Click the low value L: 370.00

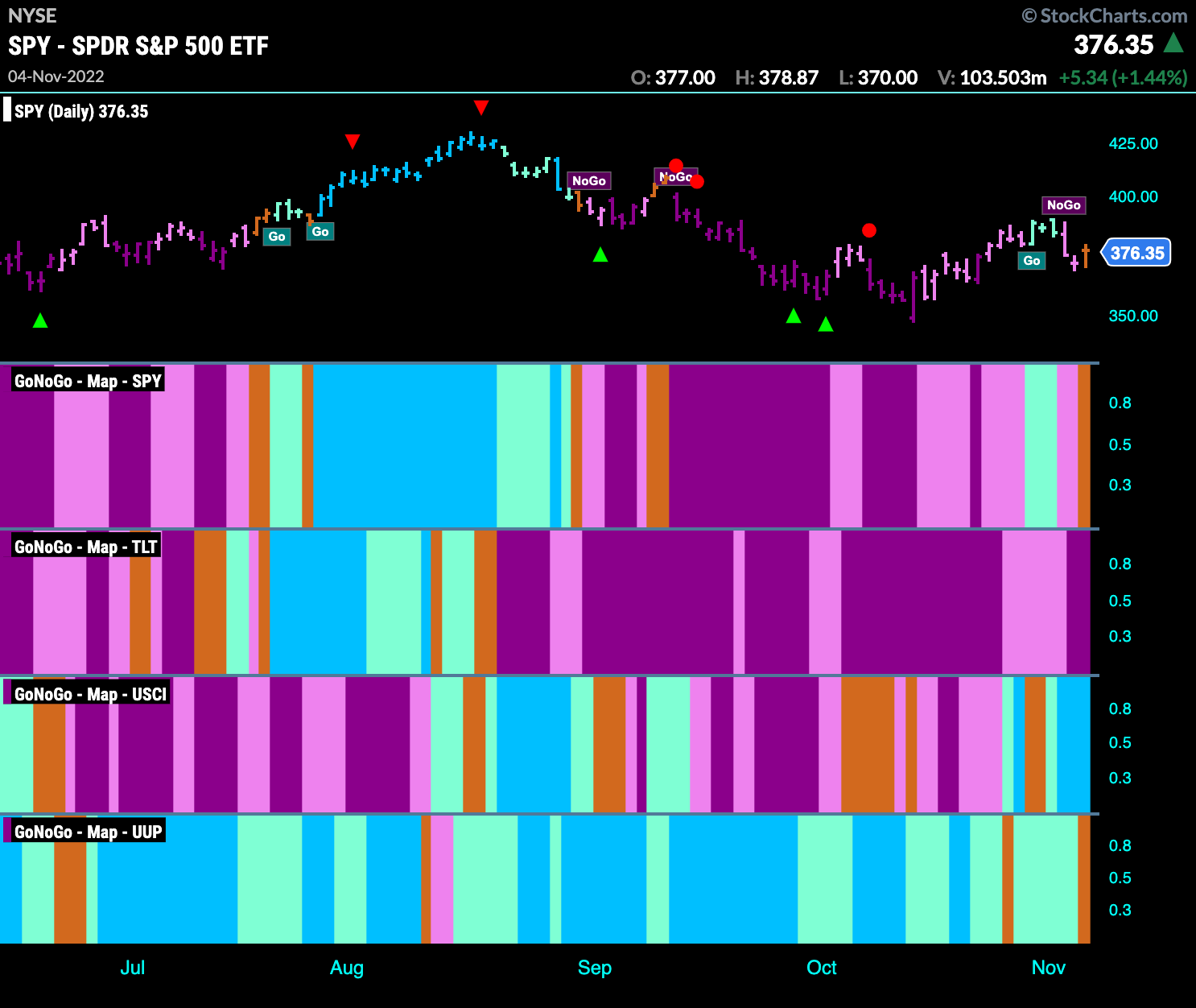(x=878, y=77)
